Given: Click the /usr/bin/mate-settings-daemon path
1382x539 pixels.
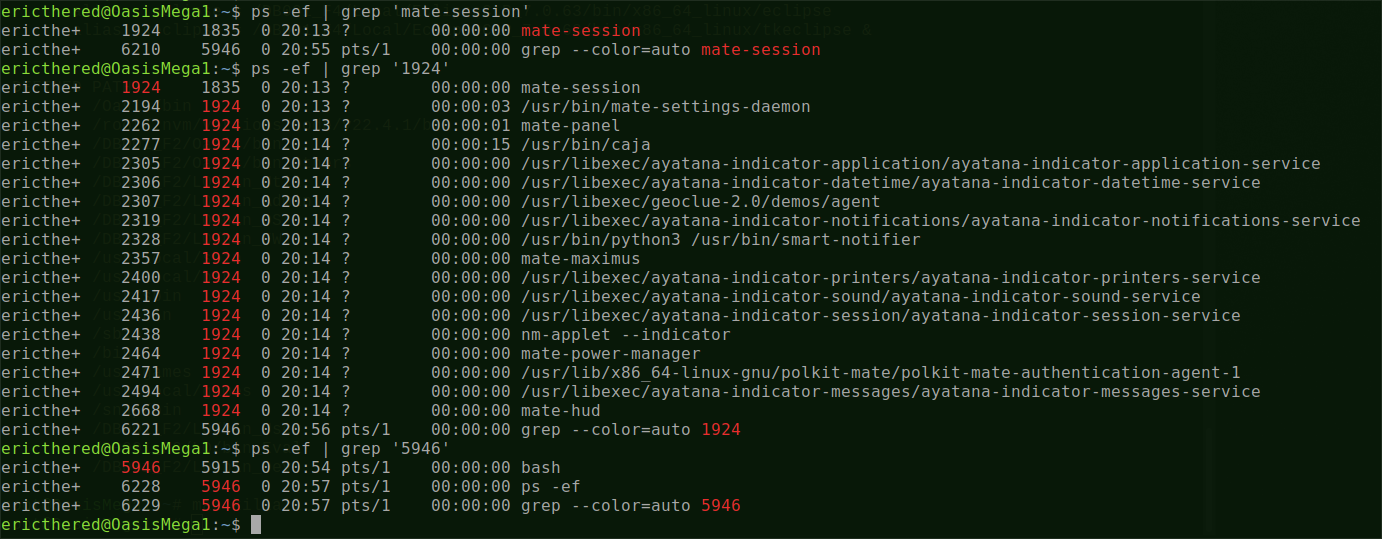Looking at the screenshot, I should pyautogui.click(x=665, y=107).
